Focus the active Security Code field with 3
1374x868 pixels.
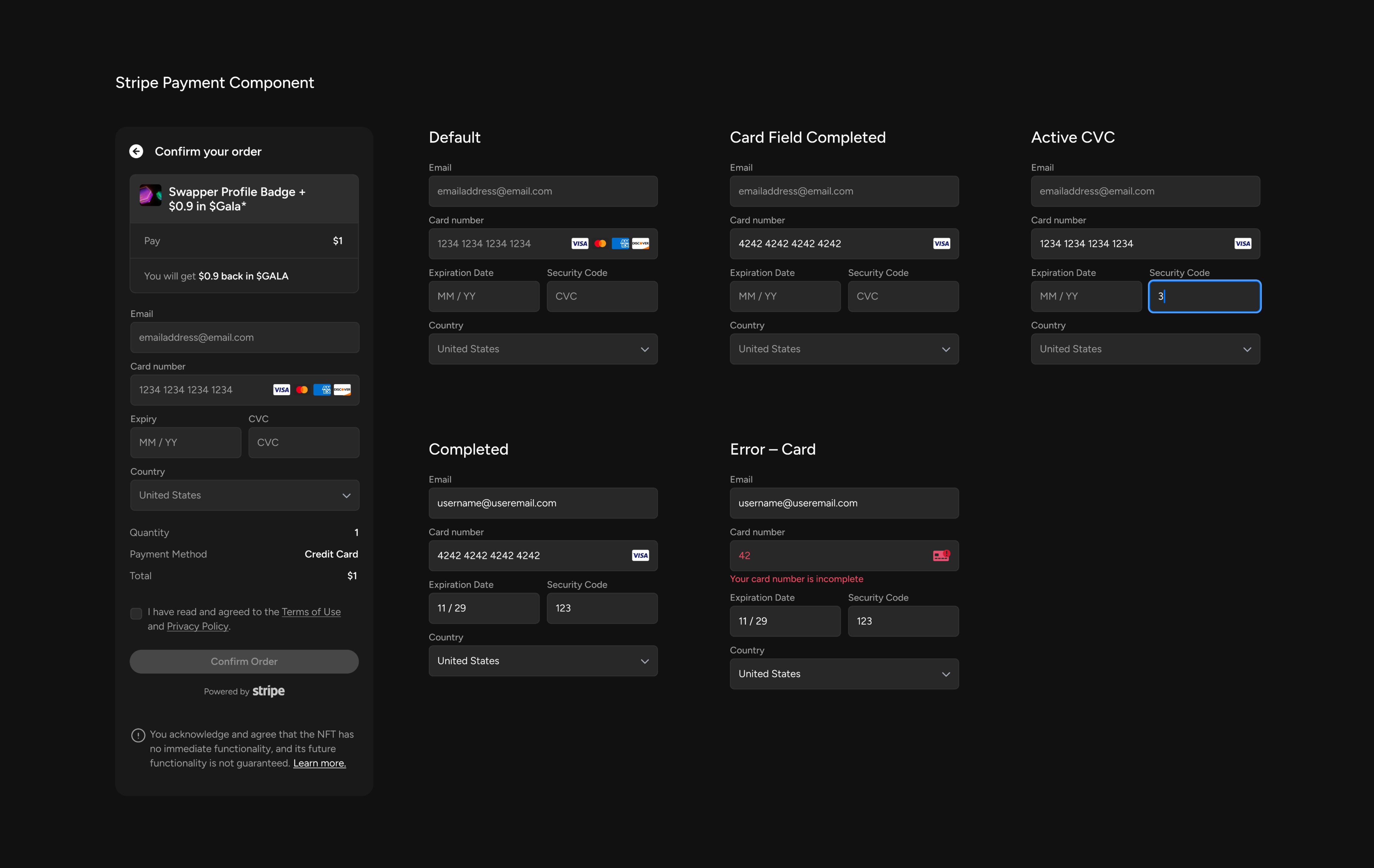point(1204,297)
